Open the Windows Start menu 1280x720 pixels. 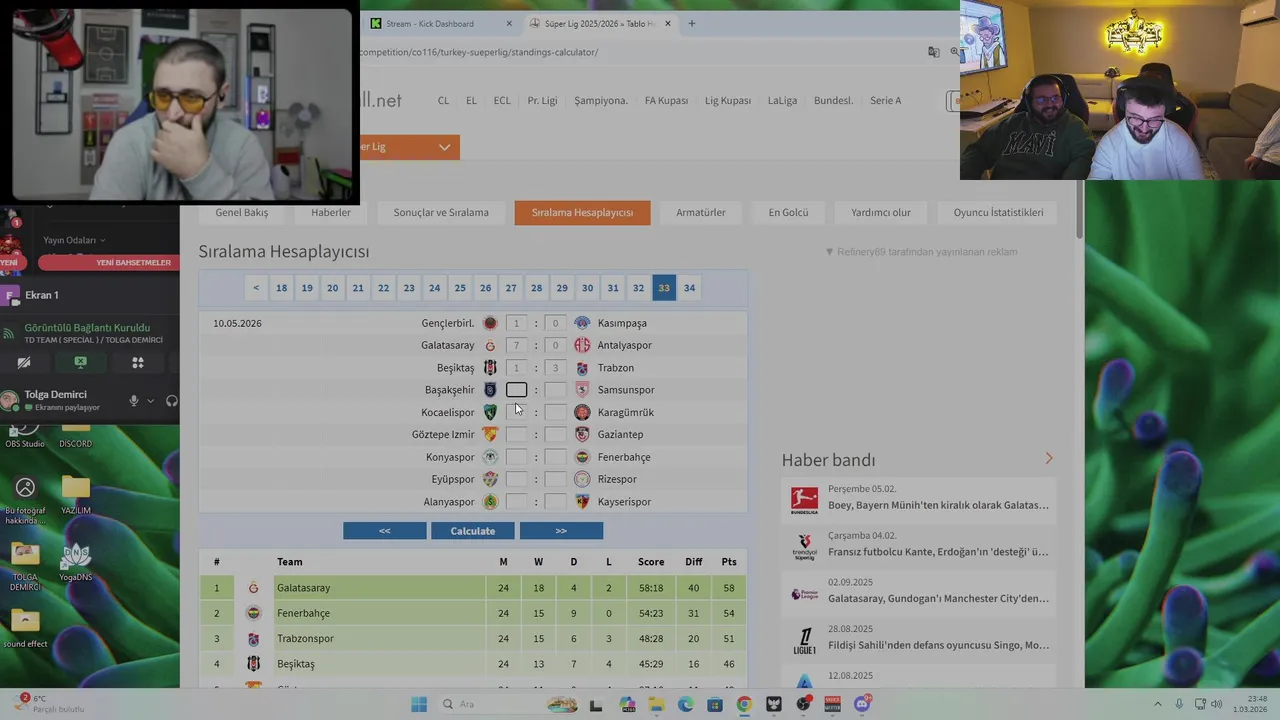coord(419,704)
